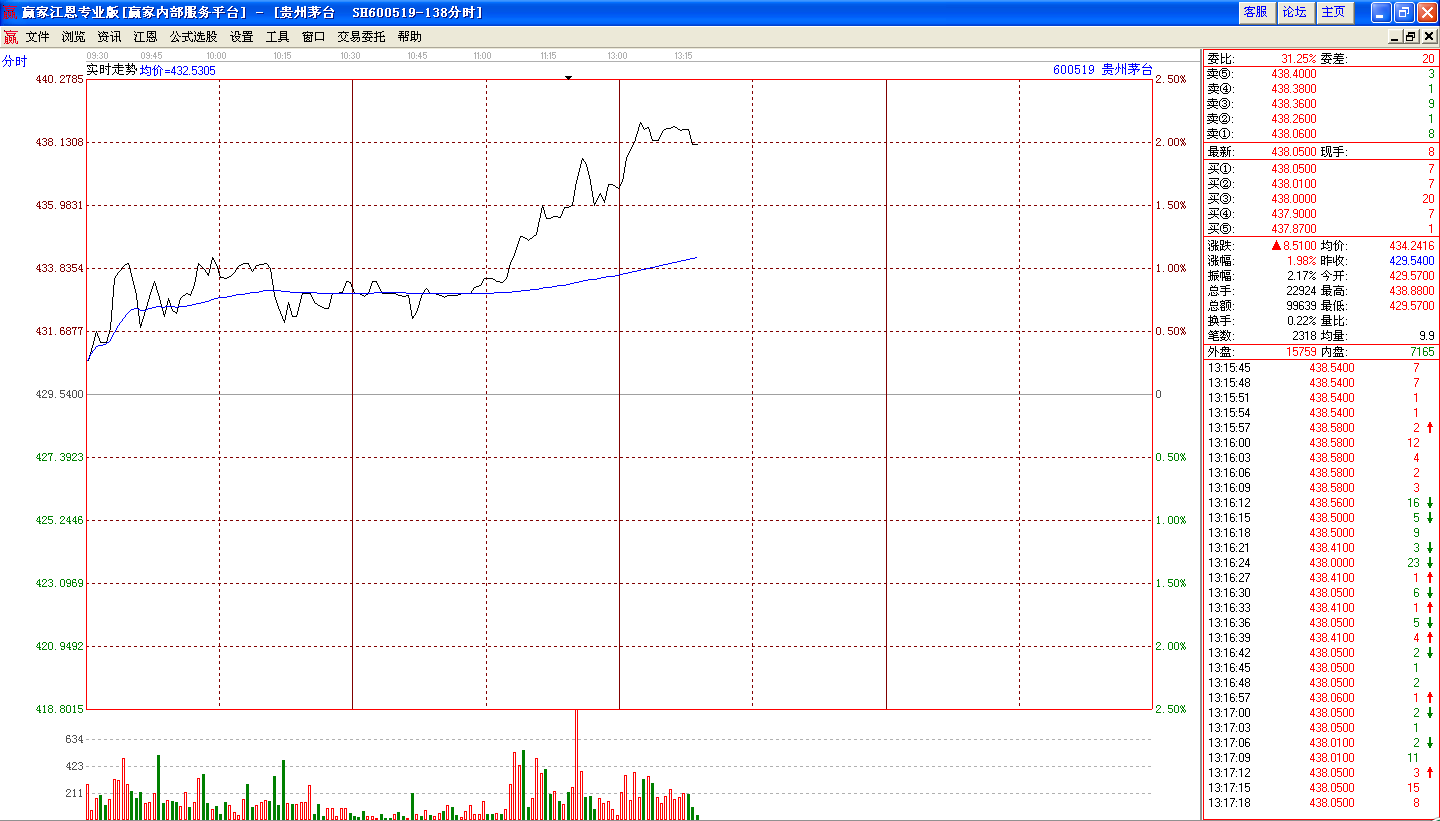The width and height of the screenshot is (1440, 821).
Task: Click the 13:00 time axis label
Action: coord(618,56)
